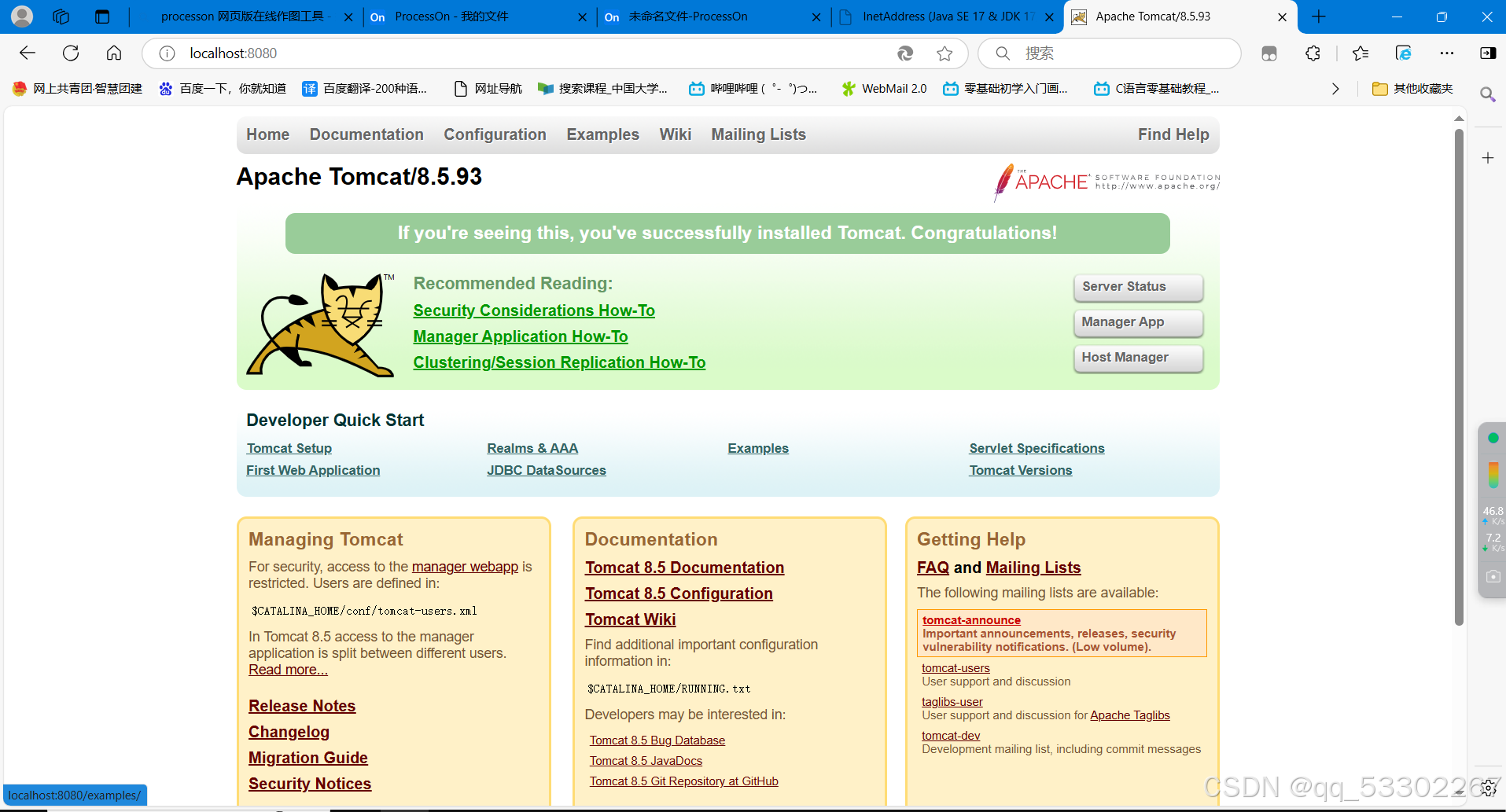This screenshot has width=1506, height=812.
Task: Open the tomcat-announce mailing list link
Action: (x=971, y=620)
